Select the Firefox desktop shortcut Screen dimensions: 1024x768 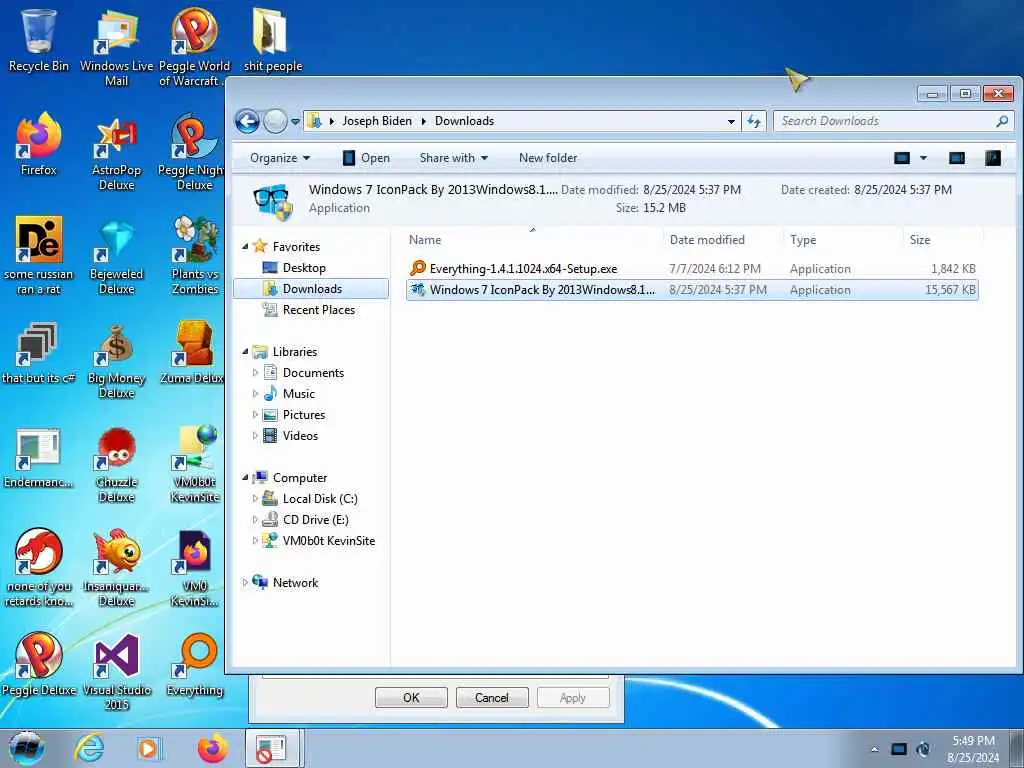(x=39, y=145)
